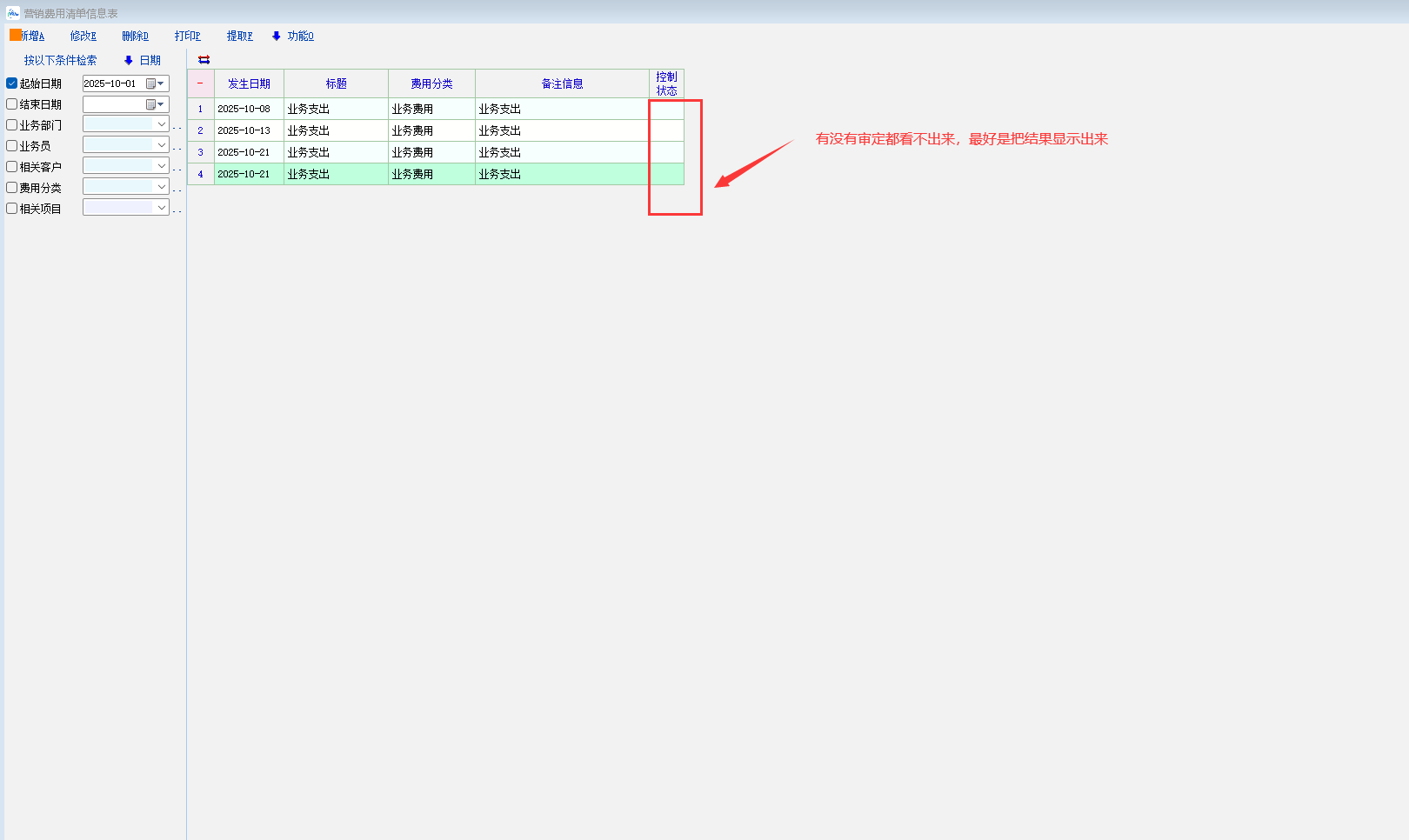Screen dimensions: 1409x840
Task: Expand the 费用分类 dropdown
Action: [x=161, y=187]
